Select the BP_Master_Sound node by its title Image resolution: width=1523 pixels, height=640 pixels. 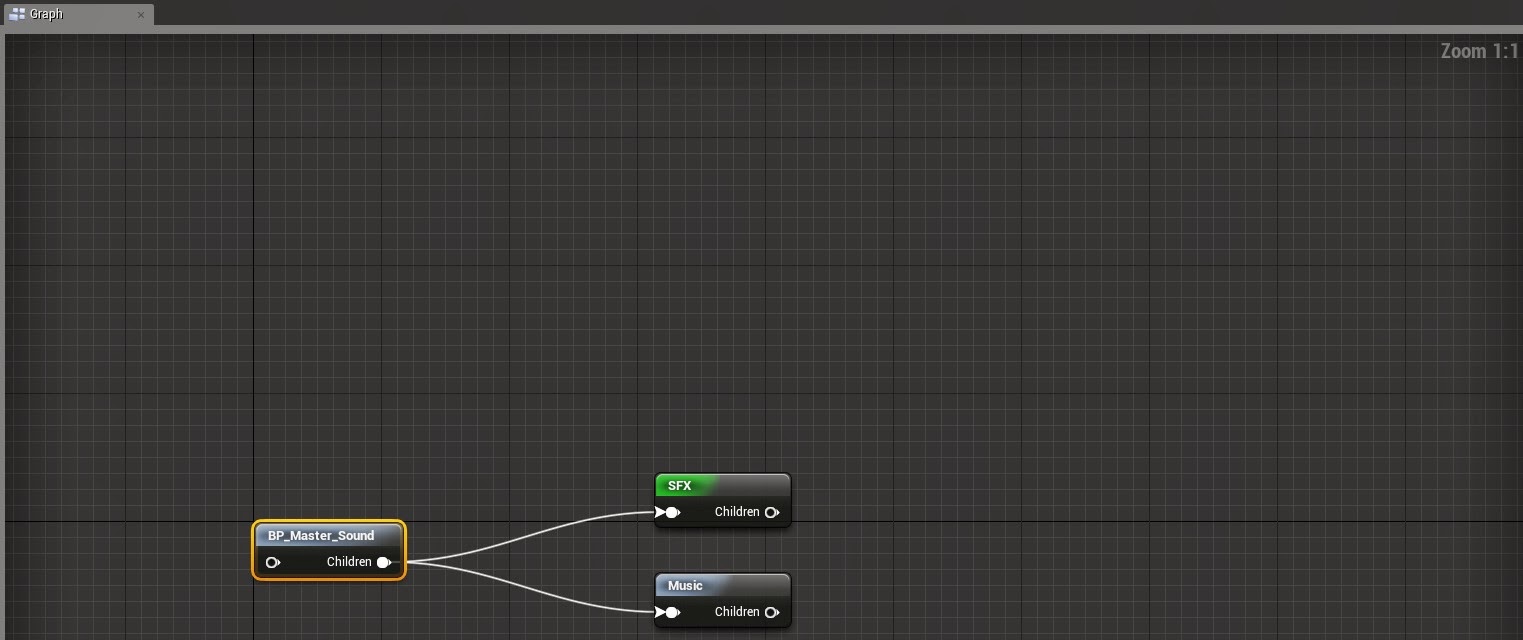click(321, 536)
